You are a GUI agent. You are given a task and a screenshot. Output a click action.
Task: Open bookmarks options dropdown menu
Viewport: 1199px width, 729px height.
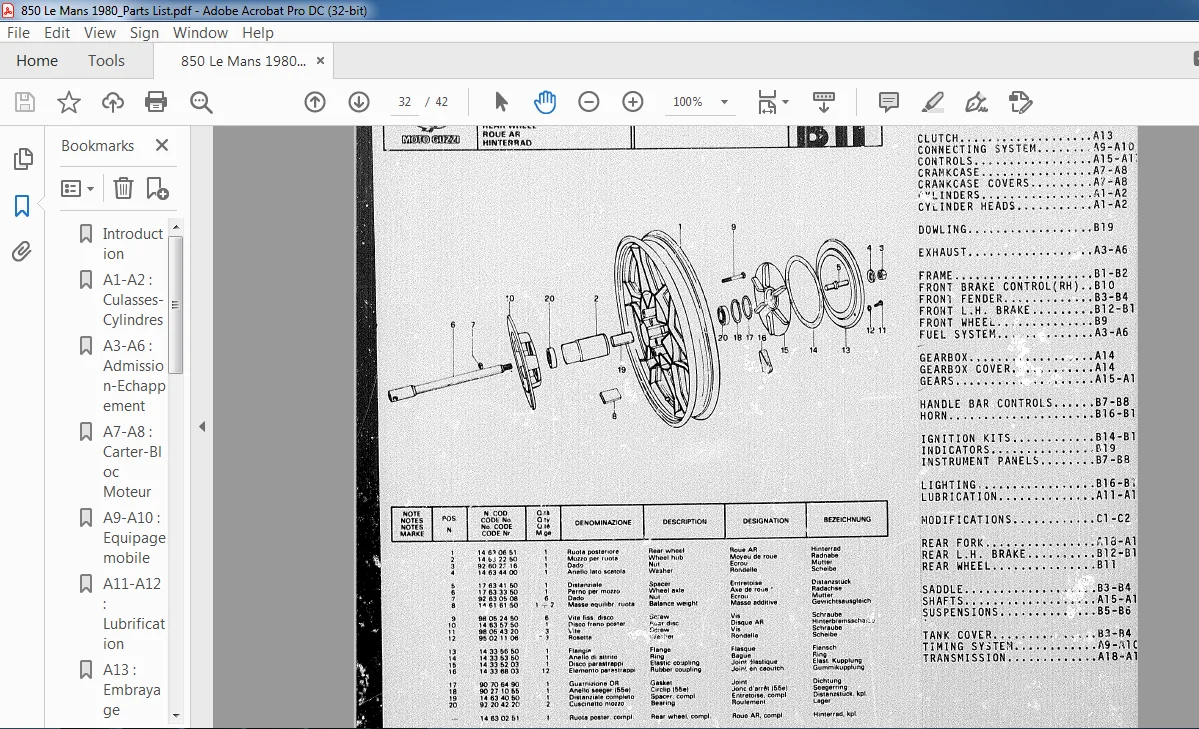pos(77,188)
